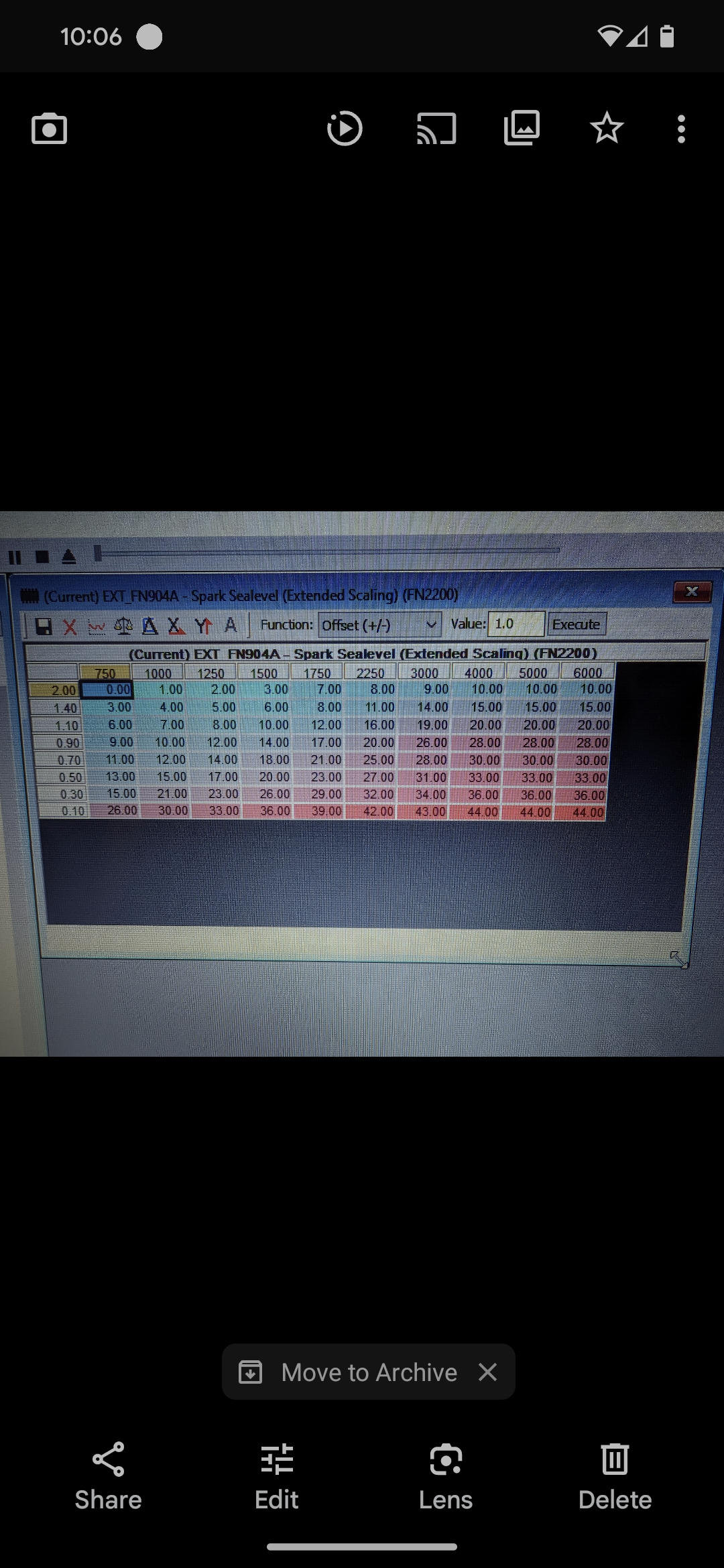Toggle the star Favorite icon
Image resolution: width=724 pixels, height=1568 pixels.
pyautogui.click(x=607, y=128)
